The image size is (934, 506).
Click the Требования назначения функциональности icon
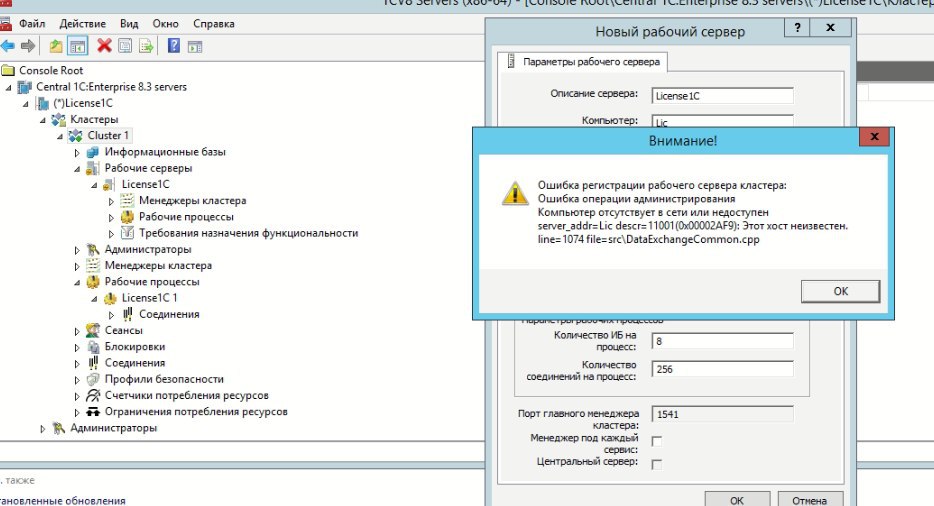(x=127, y=233)
